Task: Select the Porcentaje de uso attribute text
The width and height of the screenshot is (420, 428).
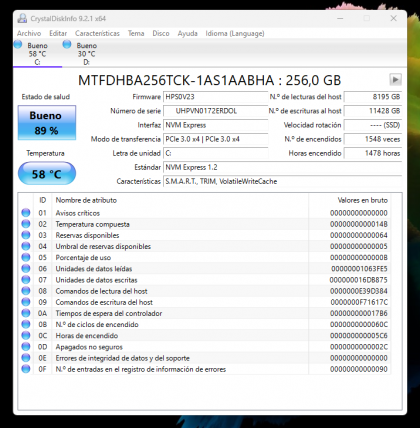Action: (x=83, y=258)
